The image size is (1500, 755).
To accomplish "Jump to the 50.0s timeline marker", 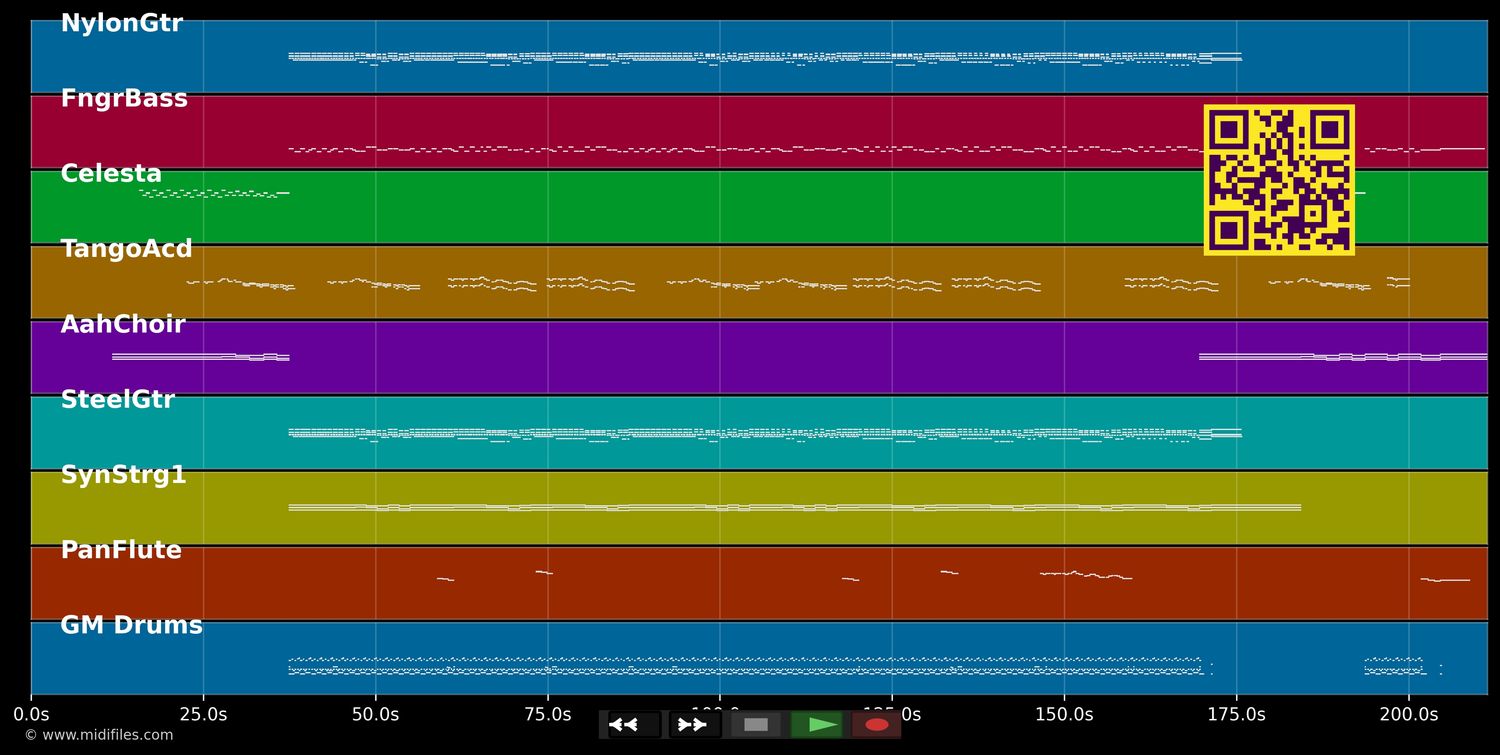I will [375, 714].
